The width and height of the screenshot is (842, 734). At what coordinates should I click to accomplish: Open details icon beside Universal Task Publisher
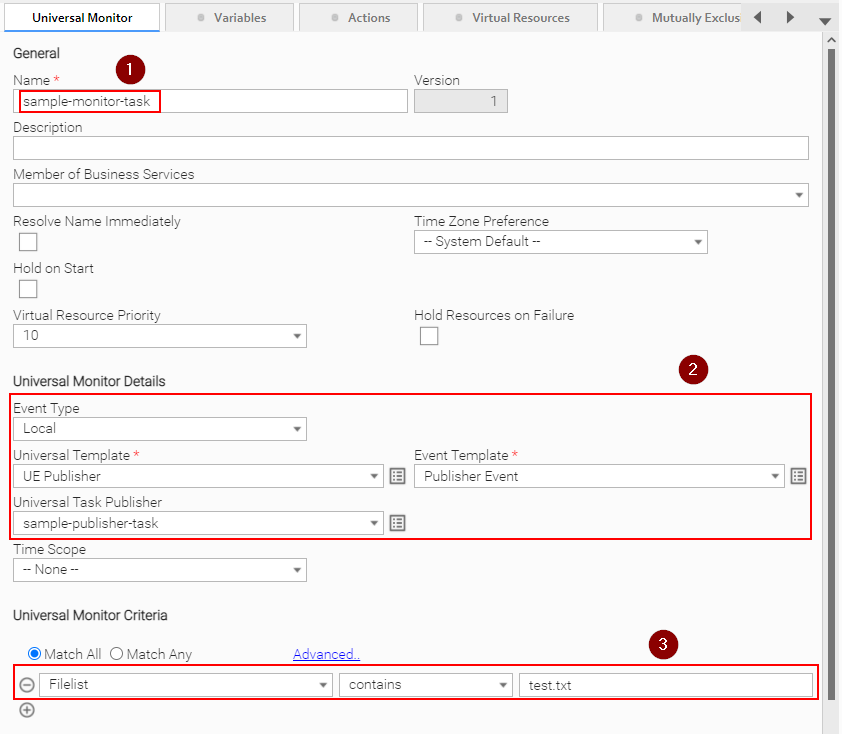(x=397, y=523)
